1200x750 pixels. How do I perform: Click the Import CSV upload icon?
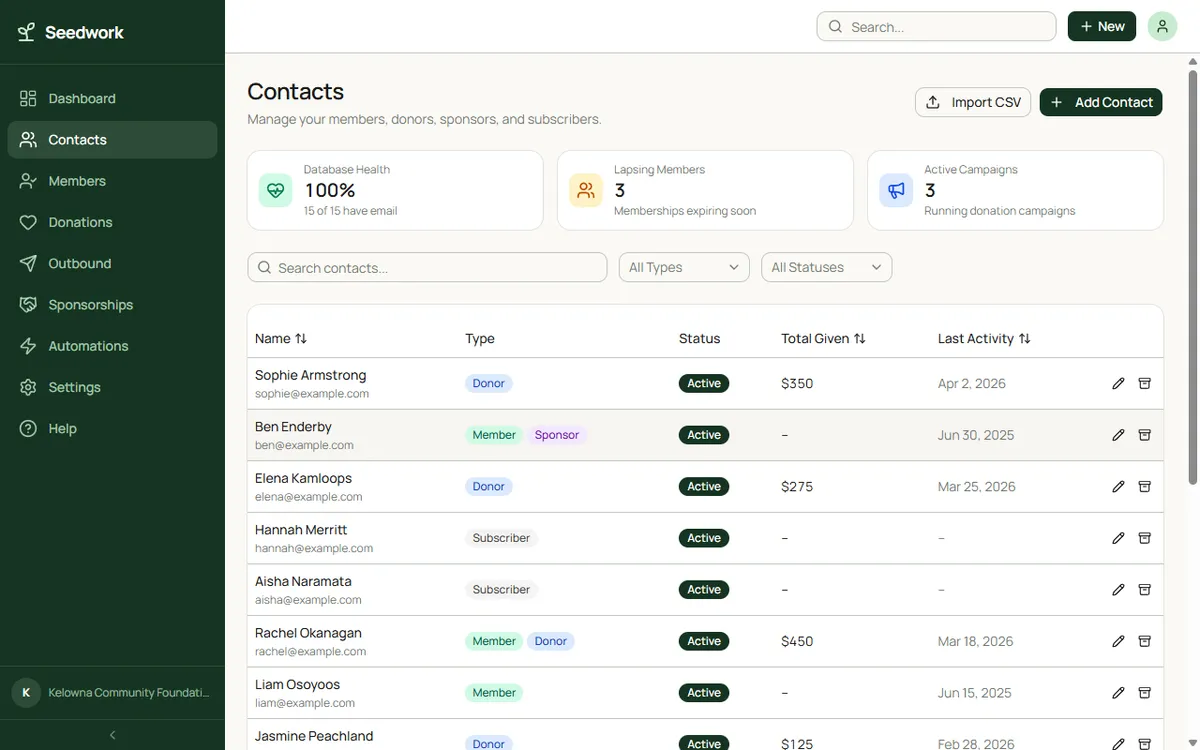click(935, 101)
